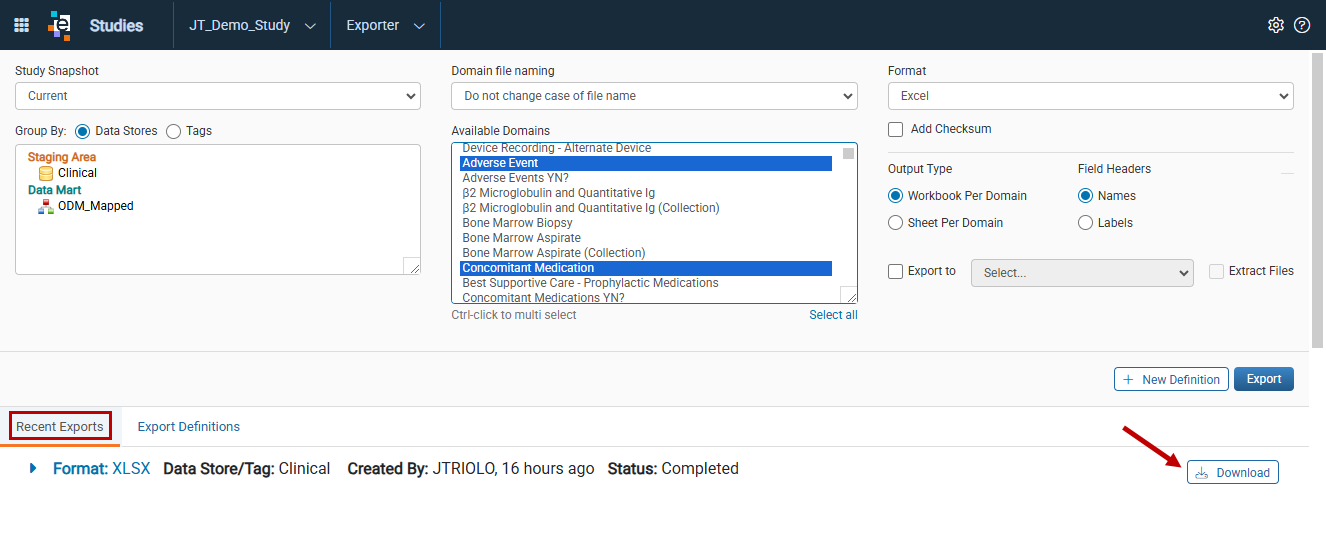
Task: Switch to Recent Exports tab
Action: pyautogui.click(x=60, y=426)
